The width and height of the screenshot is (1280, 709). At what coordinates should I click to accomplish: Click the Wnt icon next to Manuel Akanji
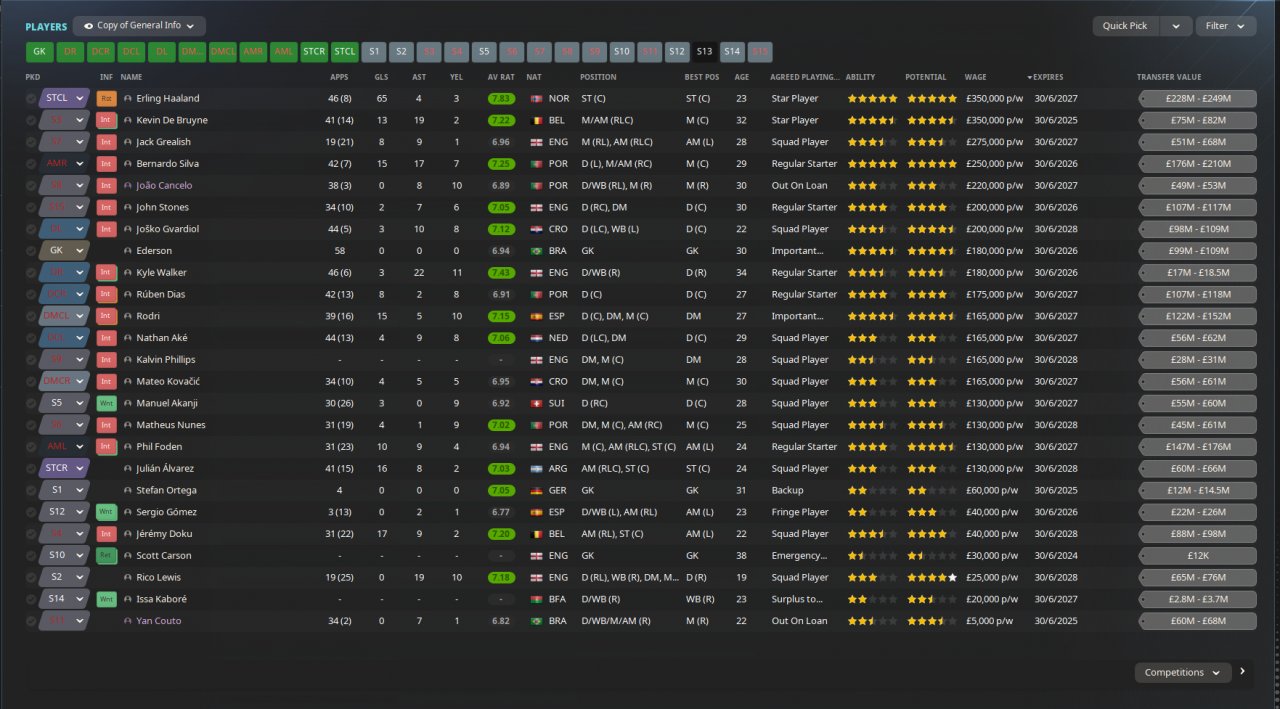click(x=106, y=403)
